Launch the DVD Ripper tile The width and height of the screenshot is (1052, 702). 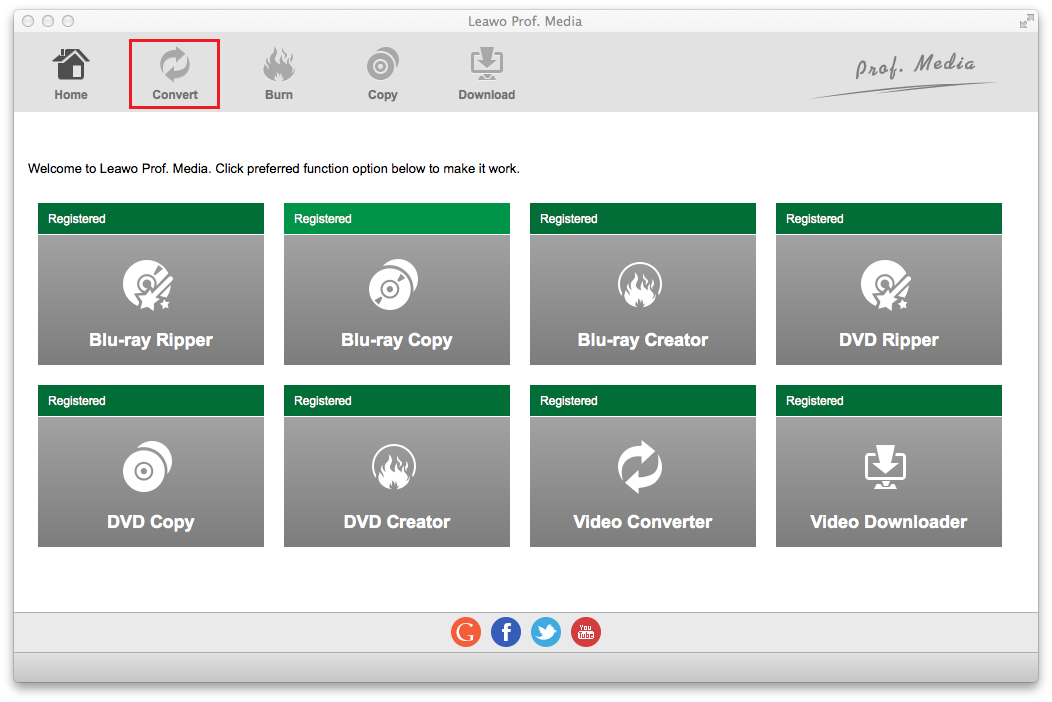click(x=889, y=300)
